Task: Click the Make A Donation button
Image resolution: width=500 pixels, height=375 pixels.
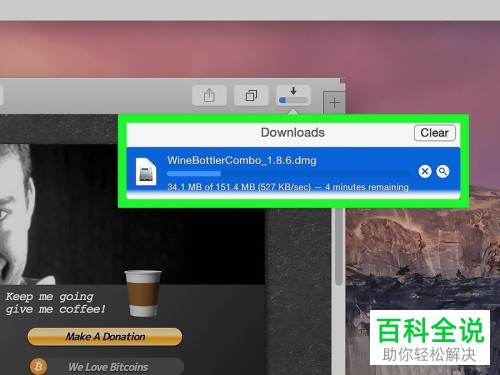Action: point(105,337)
